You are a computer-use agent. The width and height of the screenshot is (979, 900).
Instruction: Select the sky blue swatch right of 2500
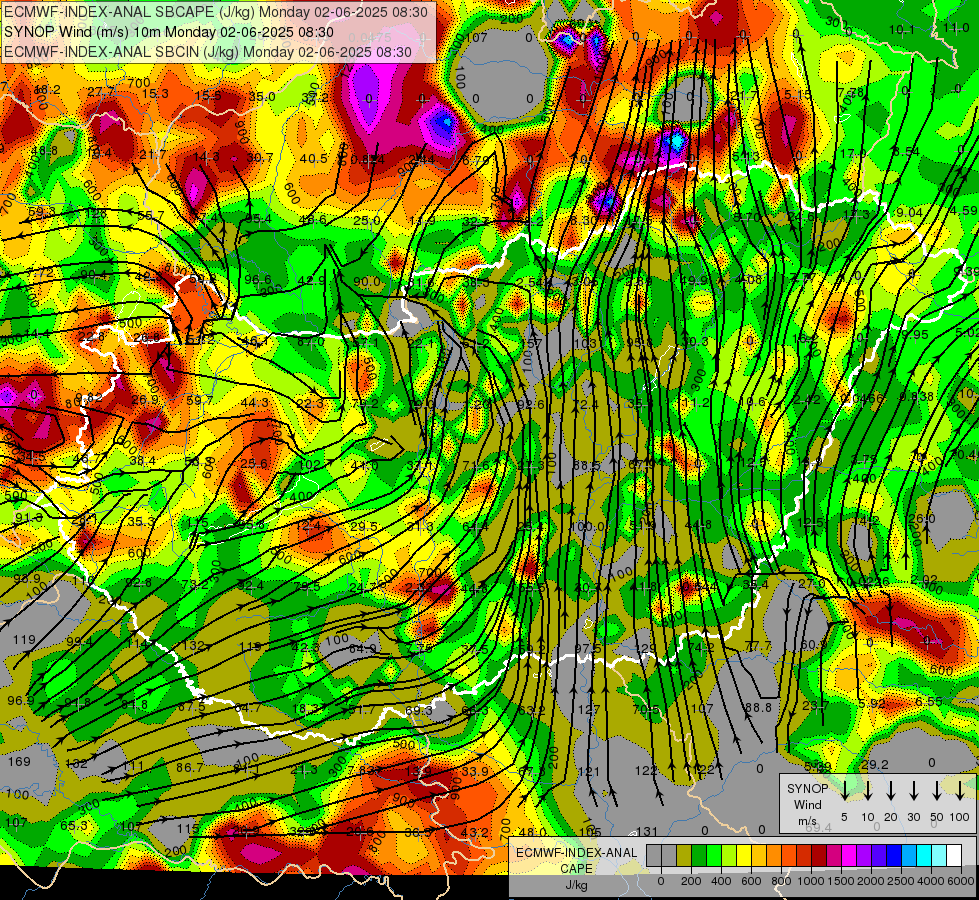pyautogui.click(x=908, y=856)
